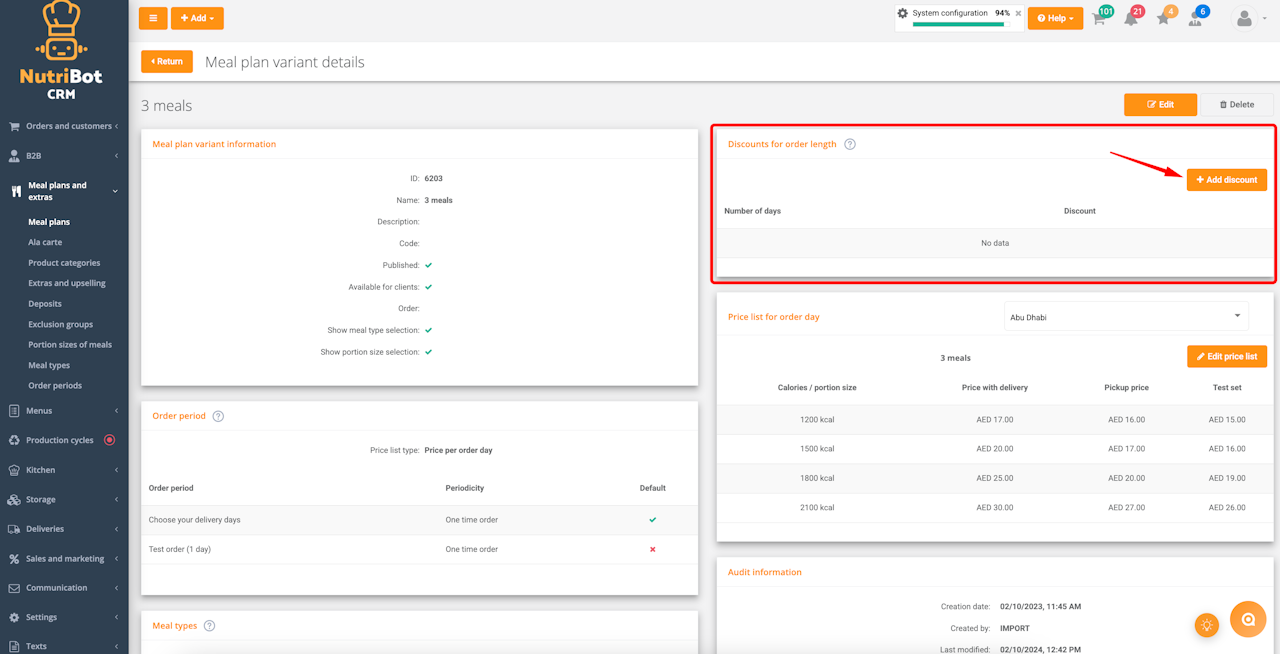The image size is (1280, 654).
Task: Click the star icon with badge 4
Action: point(1163,18)
